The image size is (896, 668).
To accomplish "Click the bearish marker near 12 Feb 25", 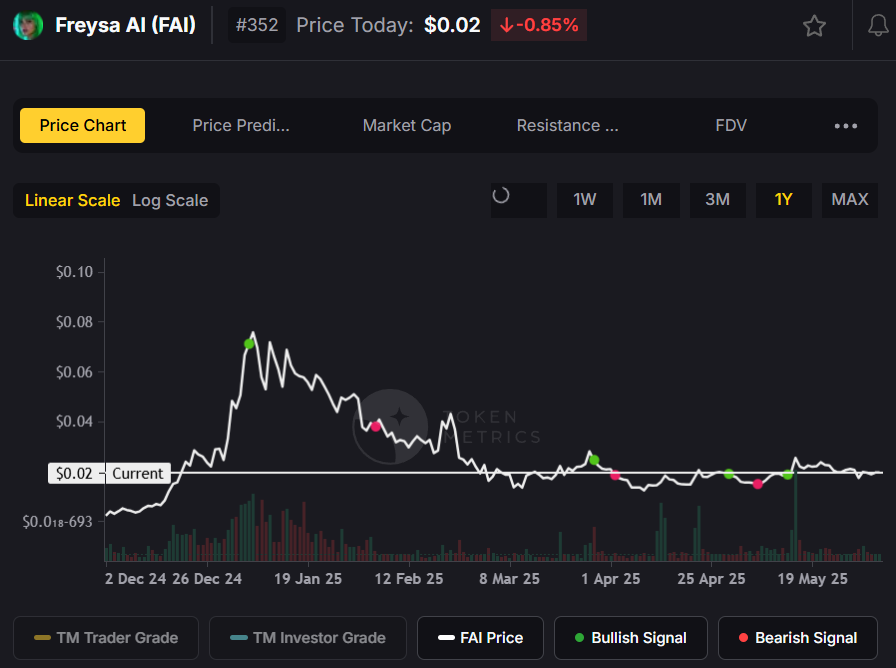I will pyautogui.click(x=375, y=426).
